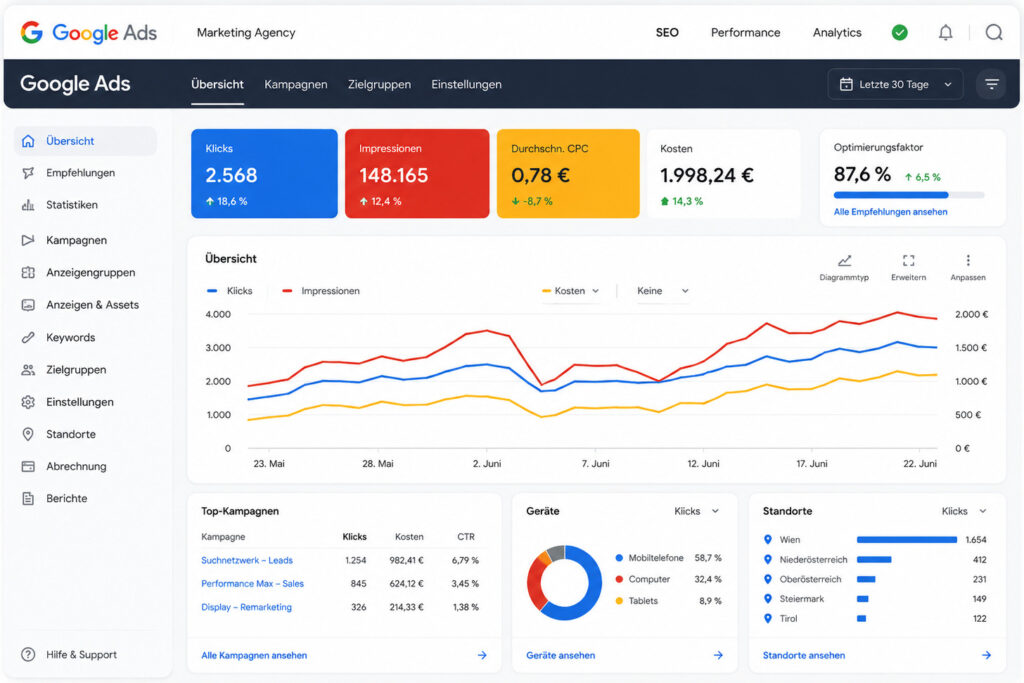Click the Optimierungsfaktor progress bar

point(908,195)
